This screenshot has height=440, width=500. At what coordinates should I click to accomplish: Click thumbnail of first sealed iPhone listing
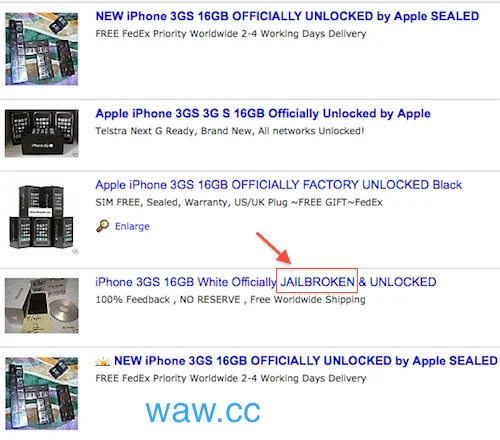click(42, 49)
